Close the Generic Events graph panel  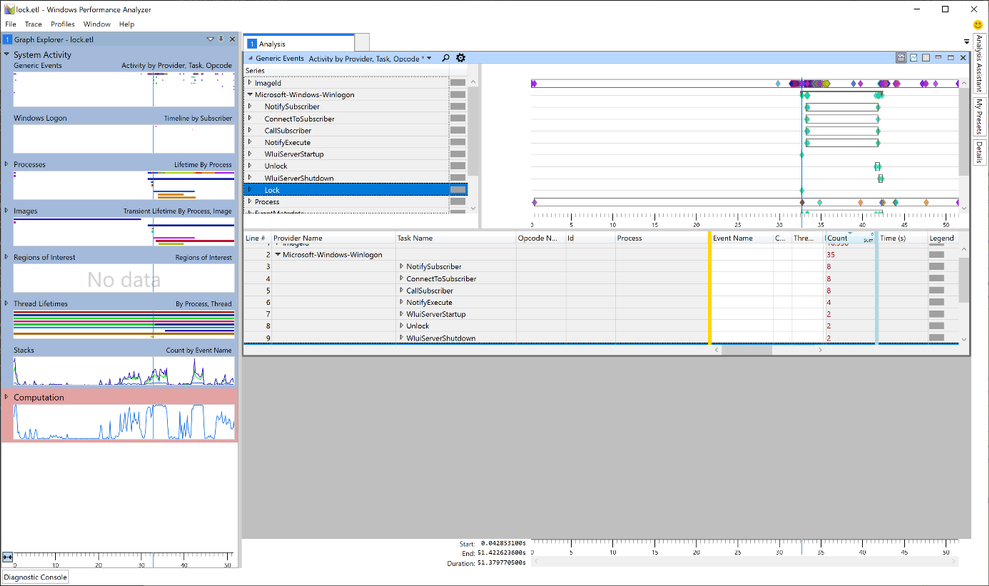963,57
